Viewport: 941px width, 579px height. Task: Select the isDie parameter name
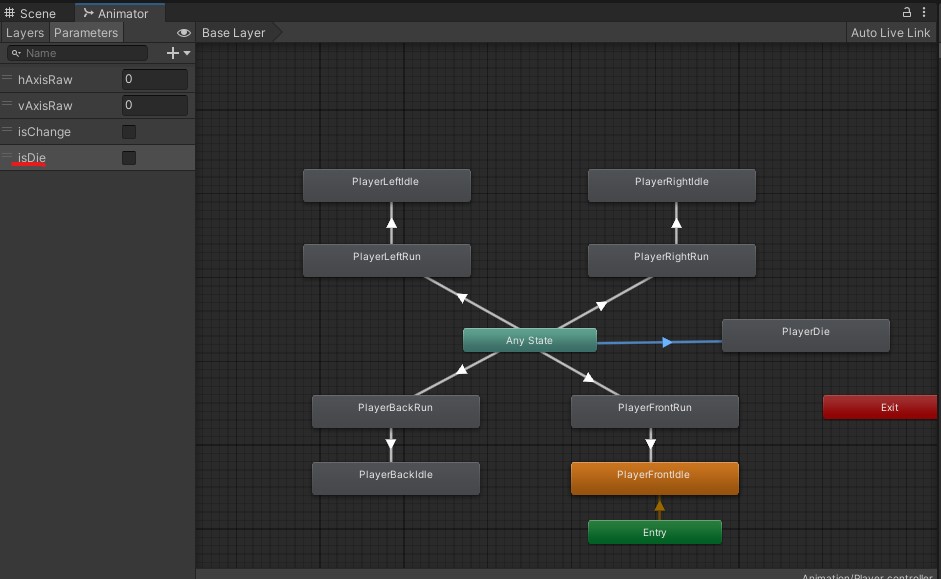[31, 157]
